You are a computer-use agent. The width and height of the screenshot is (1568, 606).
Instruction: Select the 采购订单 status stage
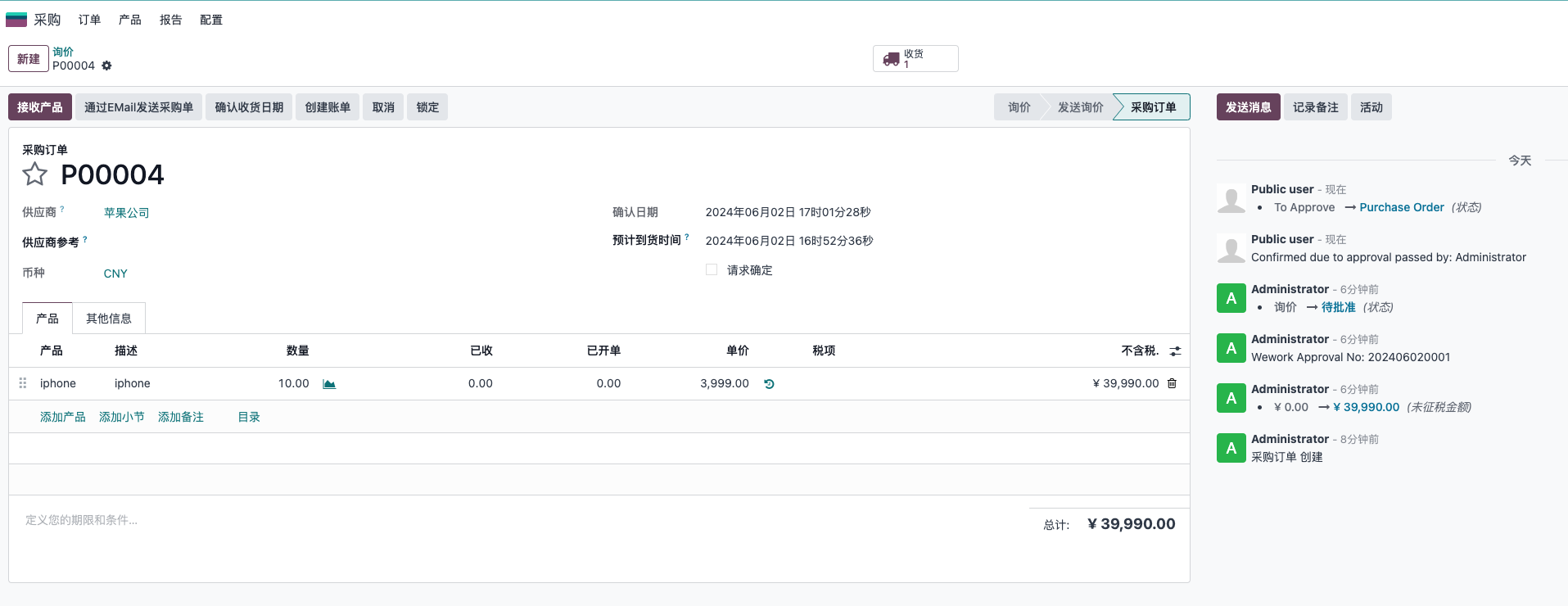tap(1153, 107)
